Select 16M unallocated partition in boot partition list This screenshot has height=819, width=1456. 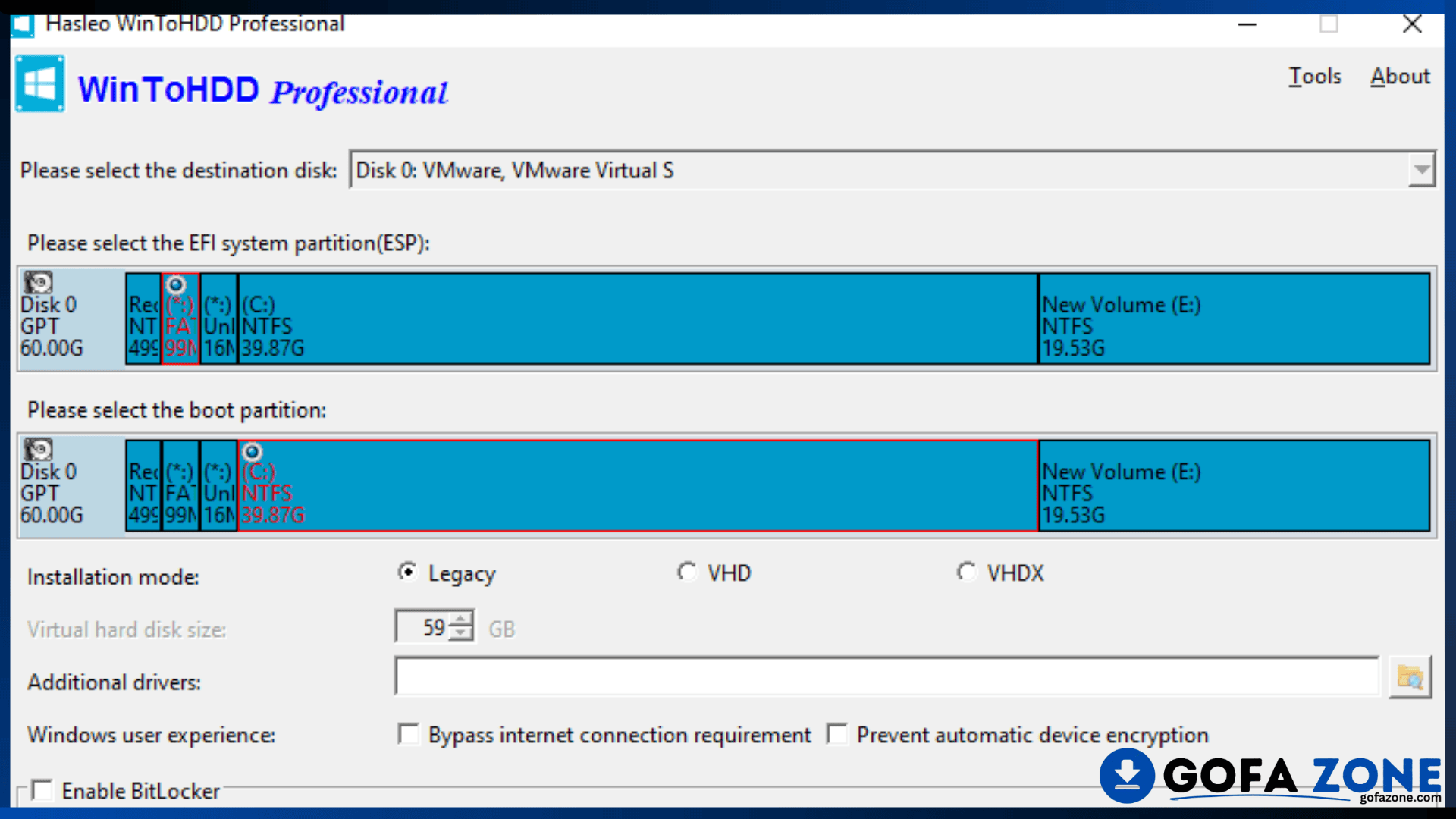219,485
